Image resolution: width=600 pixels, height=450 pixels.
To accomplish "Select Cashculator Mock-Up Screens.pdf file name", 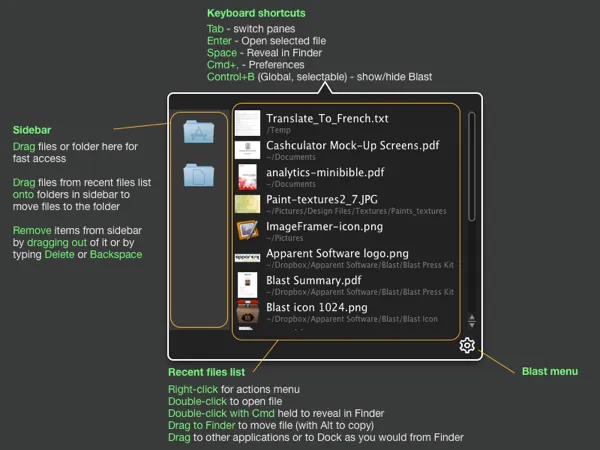I will [x=353, y=145].
